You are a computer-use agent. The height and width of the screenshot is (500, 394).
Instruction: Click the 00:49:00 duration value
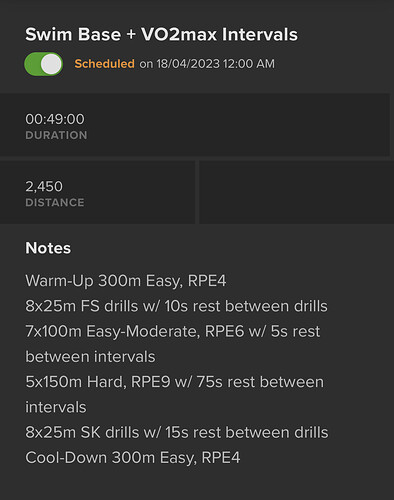[x=55, y=119]
